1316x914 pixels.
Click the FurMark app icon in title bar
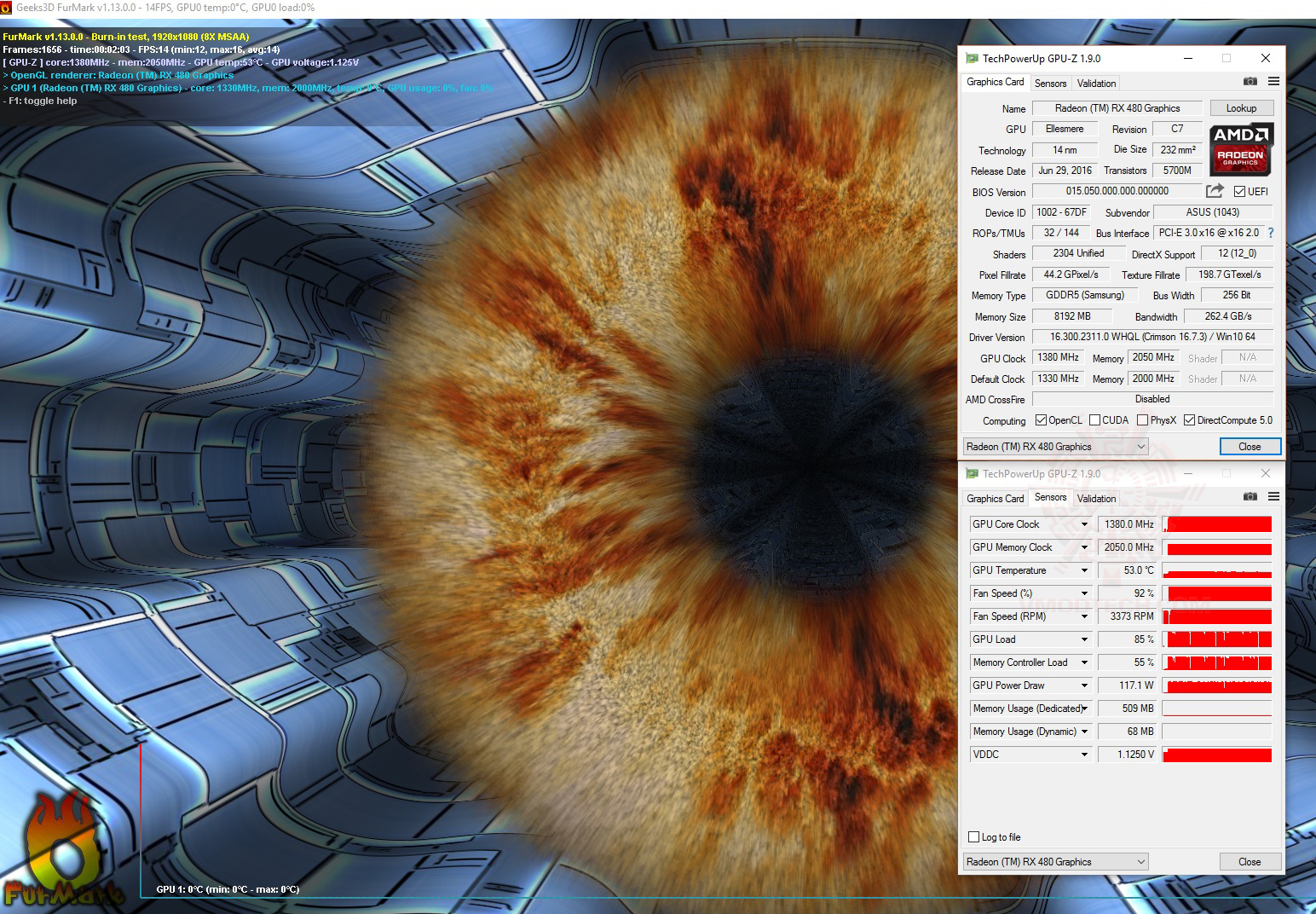[x=8, y=8]
